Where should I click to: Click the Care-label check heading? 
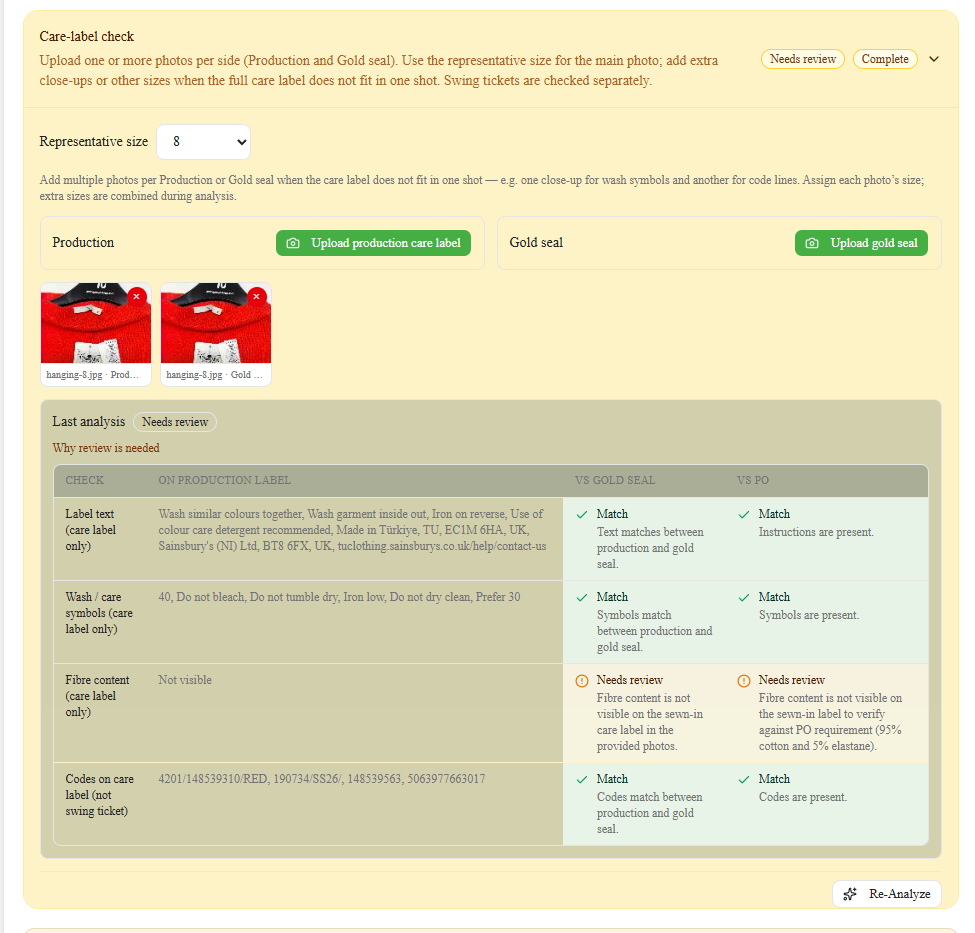(86, 36)
